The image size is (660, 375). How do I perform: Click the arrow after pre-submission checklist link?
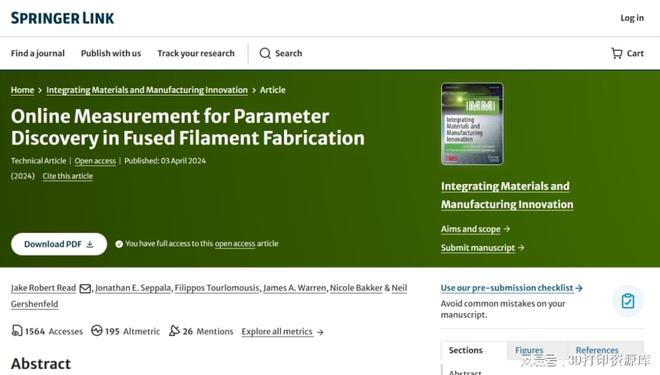coord(579,288)
